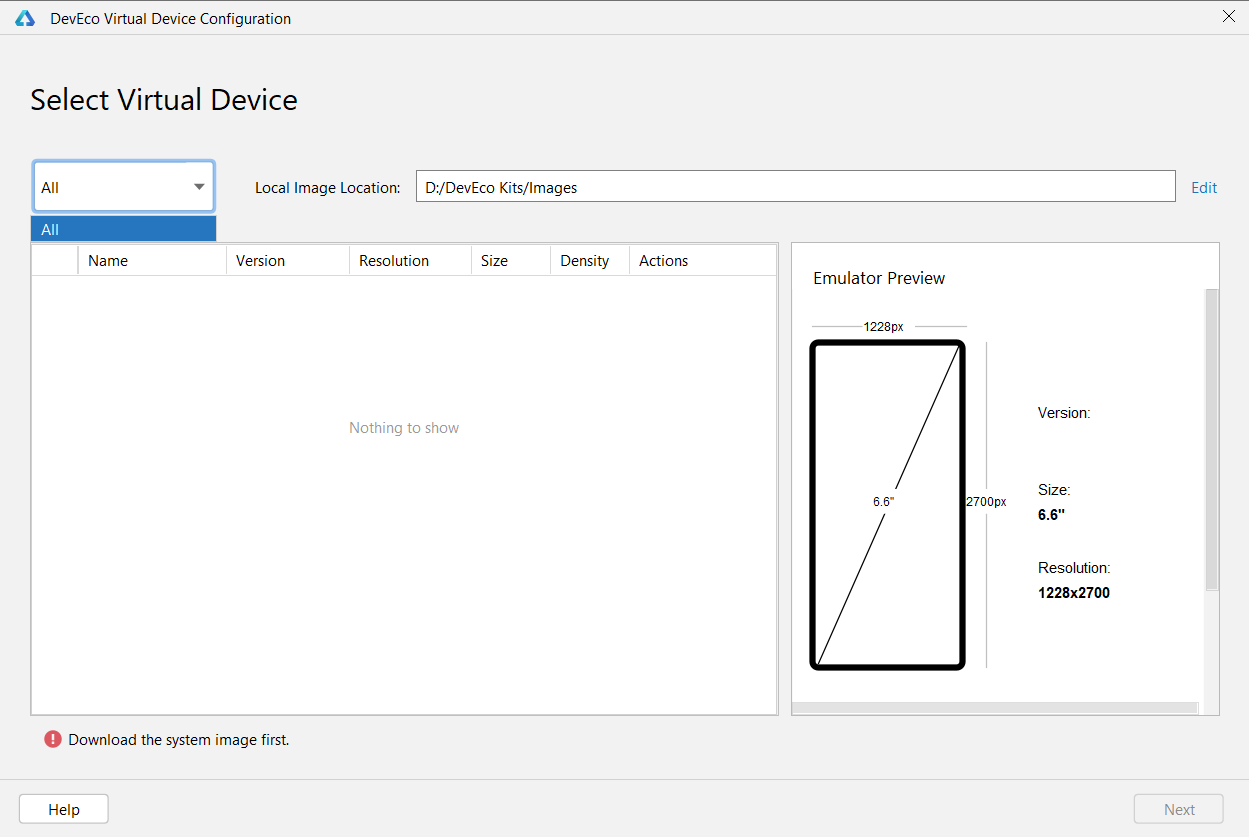Sort table by Name column header
Screen dimensions: 1249x837
[152, 260]
